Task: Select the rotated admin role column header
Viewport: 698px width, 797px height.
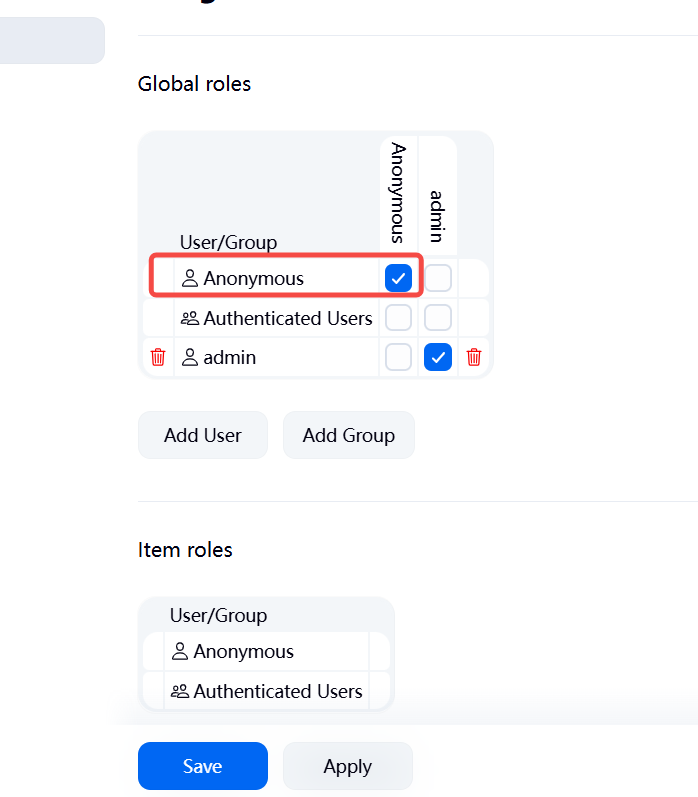Action: click(x=437, y=217)
